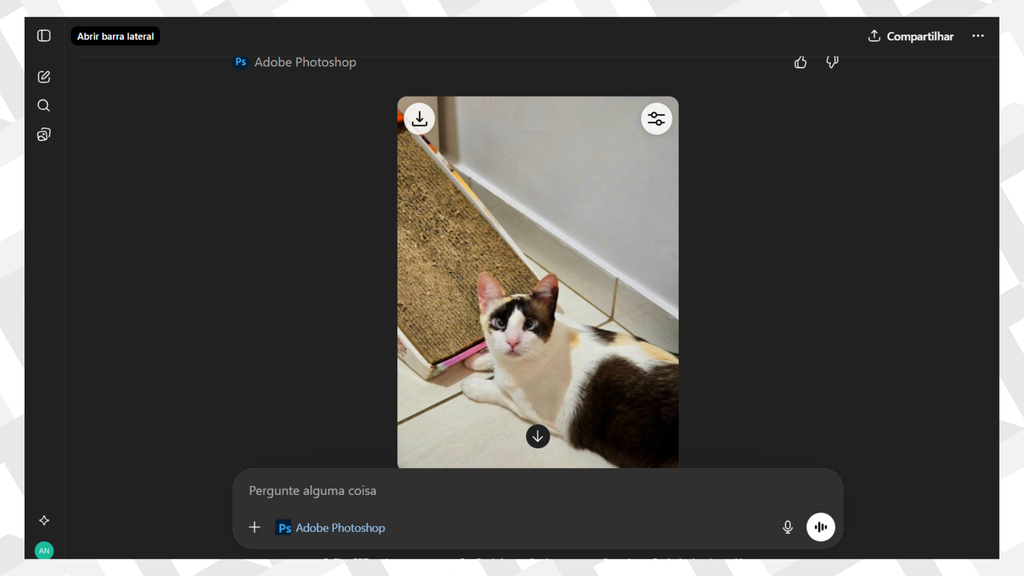The width and height of the screenshot is (1024, 576).
Task: Open the AN user avatar
Action: tap(44, 550)
